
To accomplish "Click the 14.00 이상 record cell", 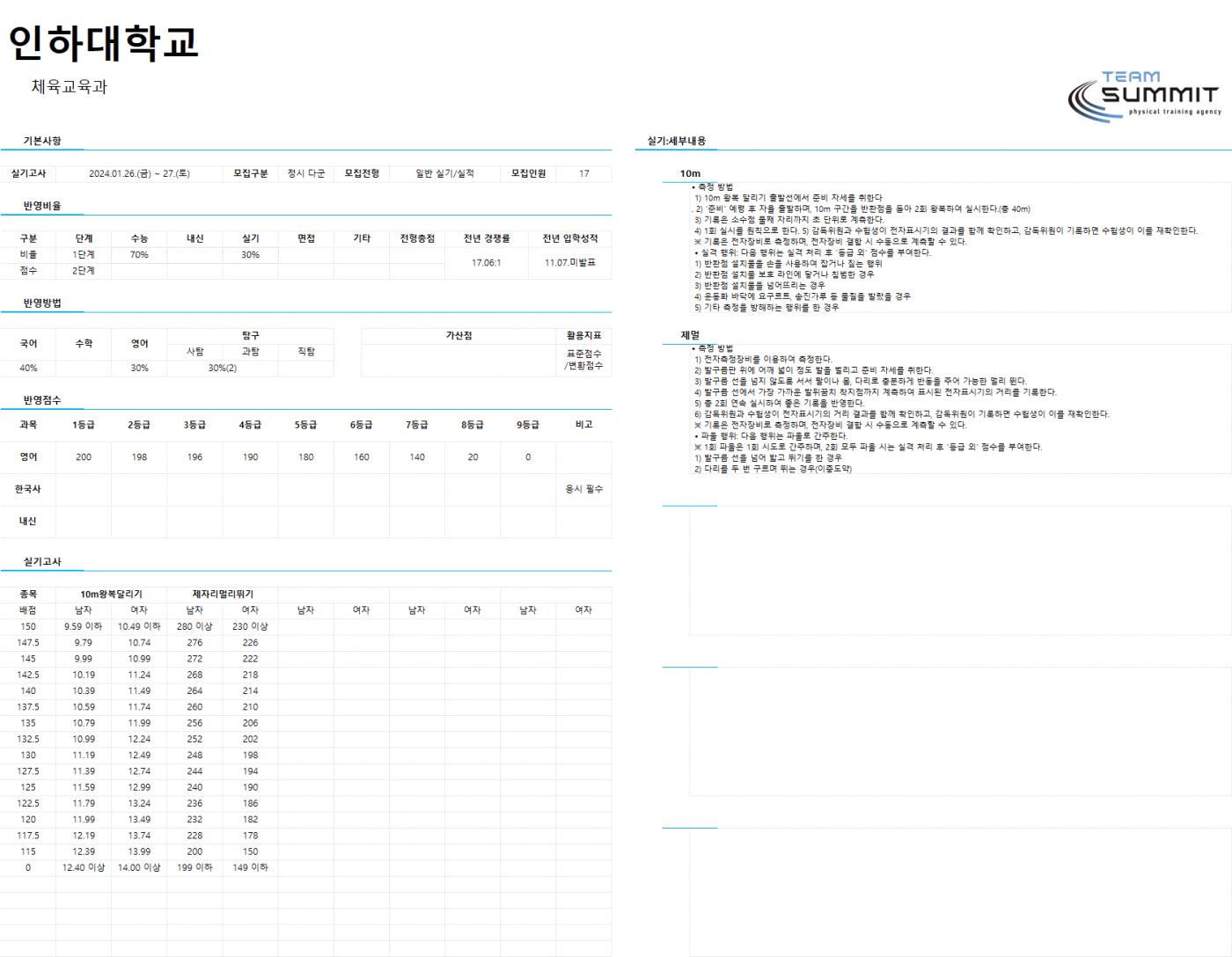I will coord(139,867).
